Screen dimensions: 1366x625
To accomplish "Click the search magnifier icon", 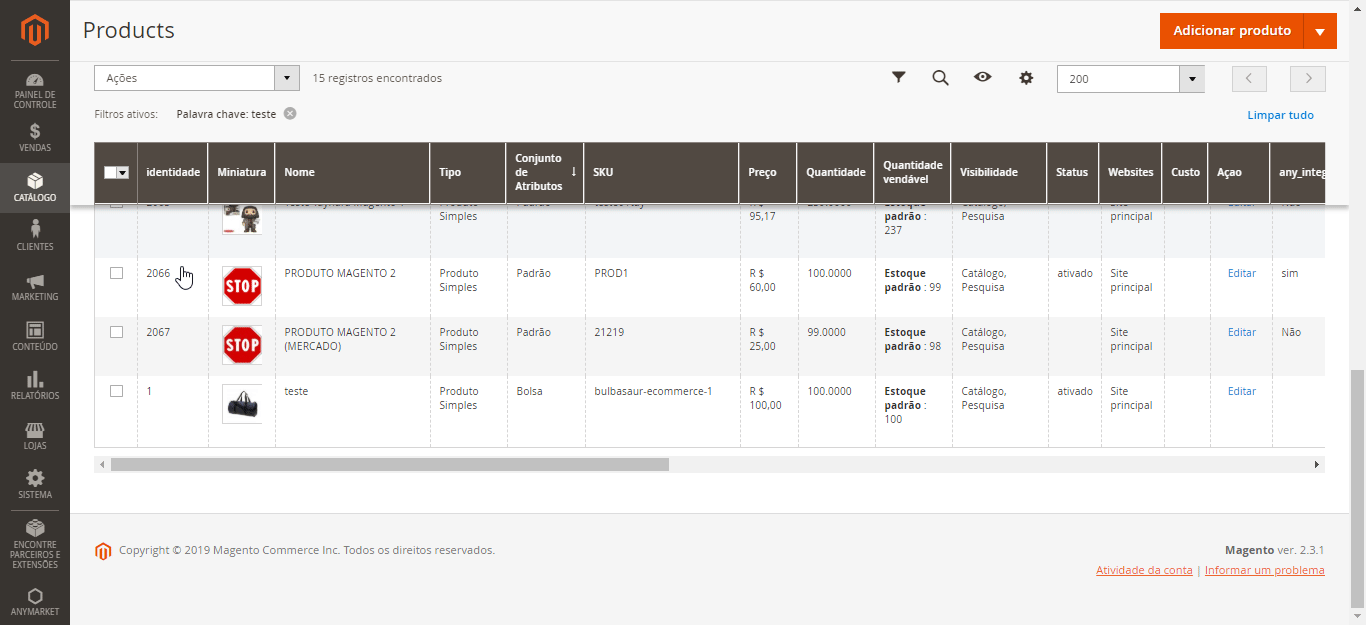I will pos(940,77).
